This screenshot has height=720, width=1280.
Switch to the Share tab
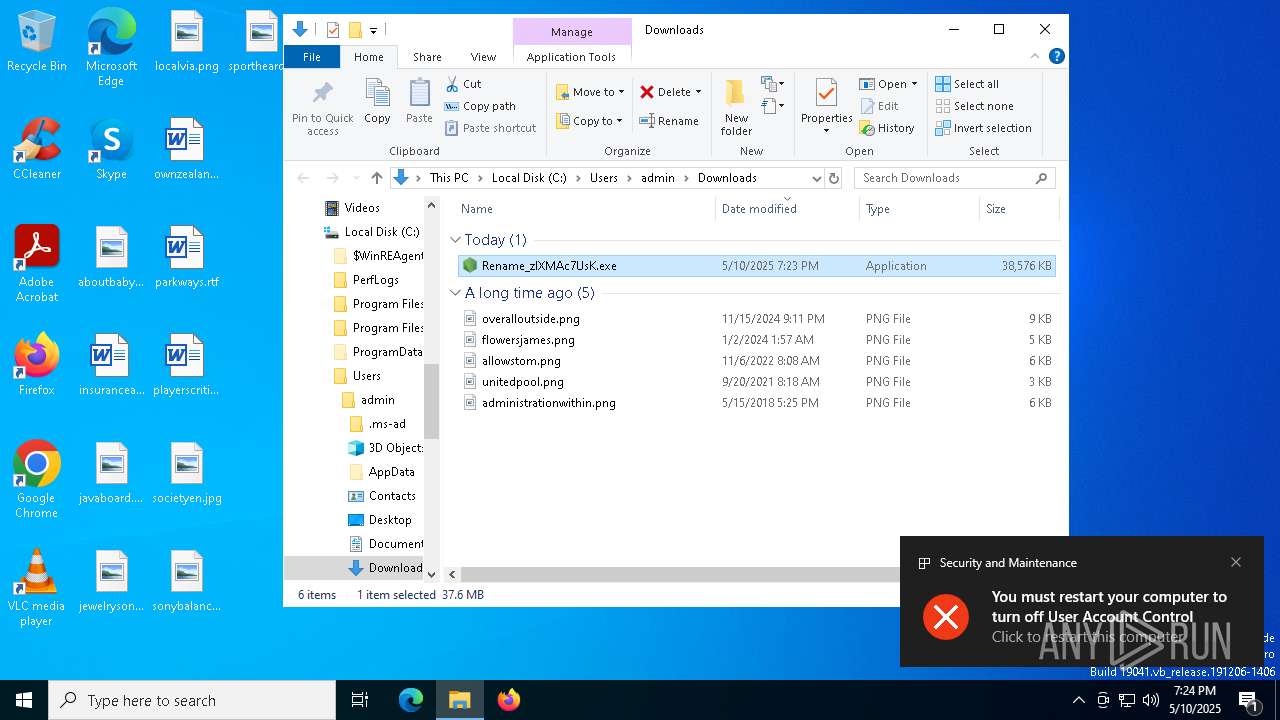coord(427,57)
